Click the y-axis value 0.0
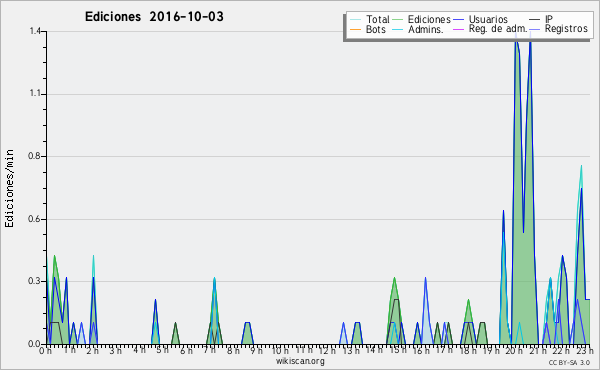Image resolution: width=600 pixels, height=370 pixels. (34, 344)
